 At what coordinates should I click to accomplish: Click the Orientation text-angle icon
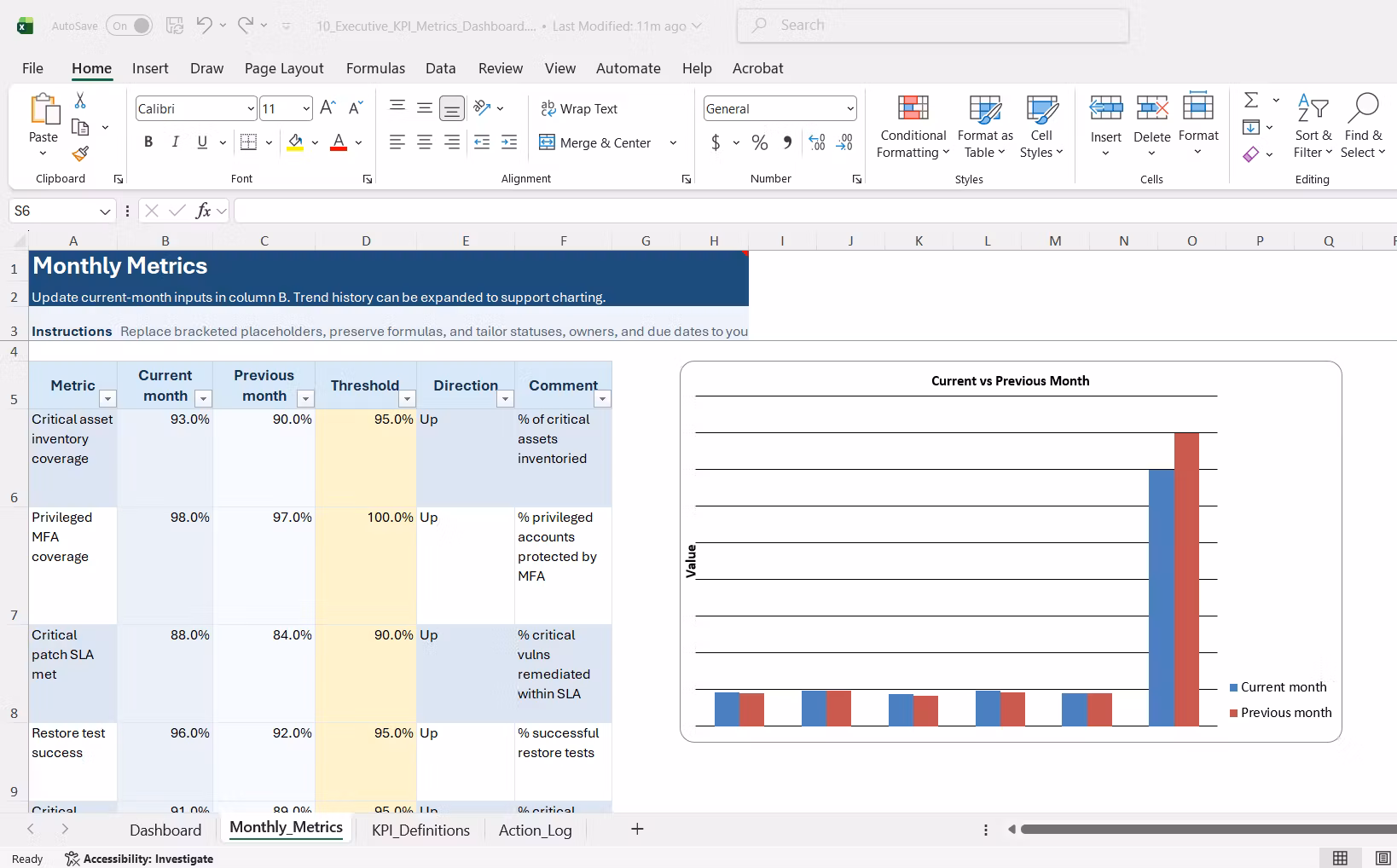[483, 107]
